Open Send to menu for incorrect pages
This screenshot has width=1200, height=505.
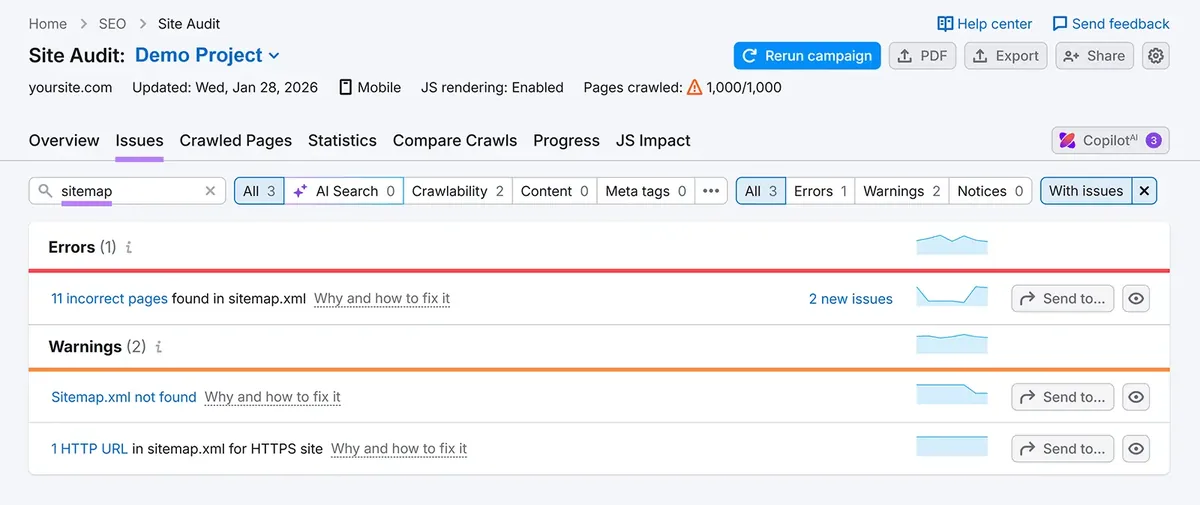(x=1062, y=298)
